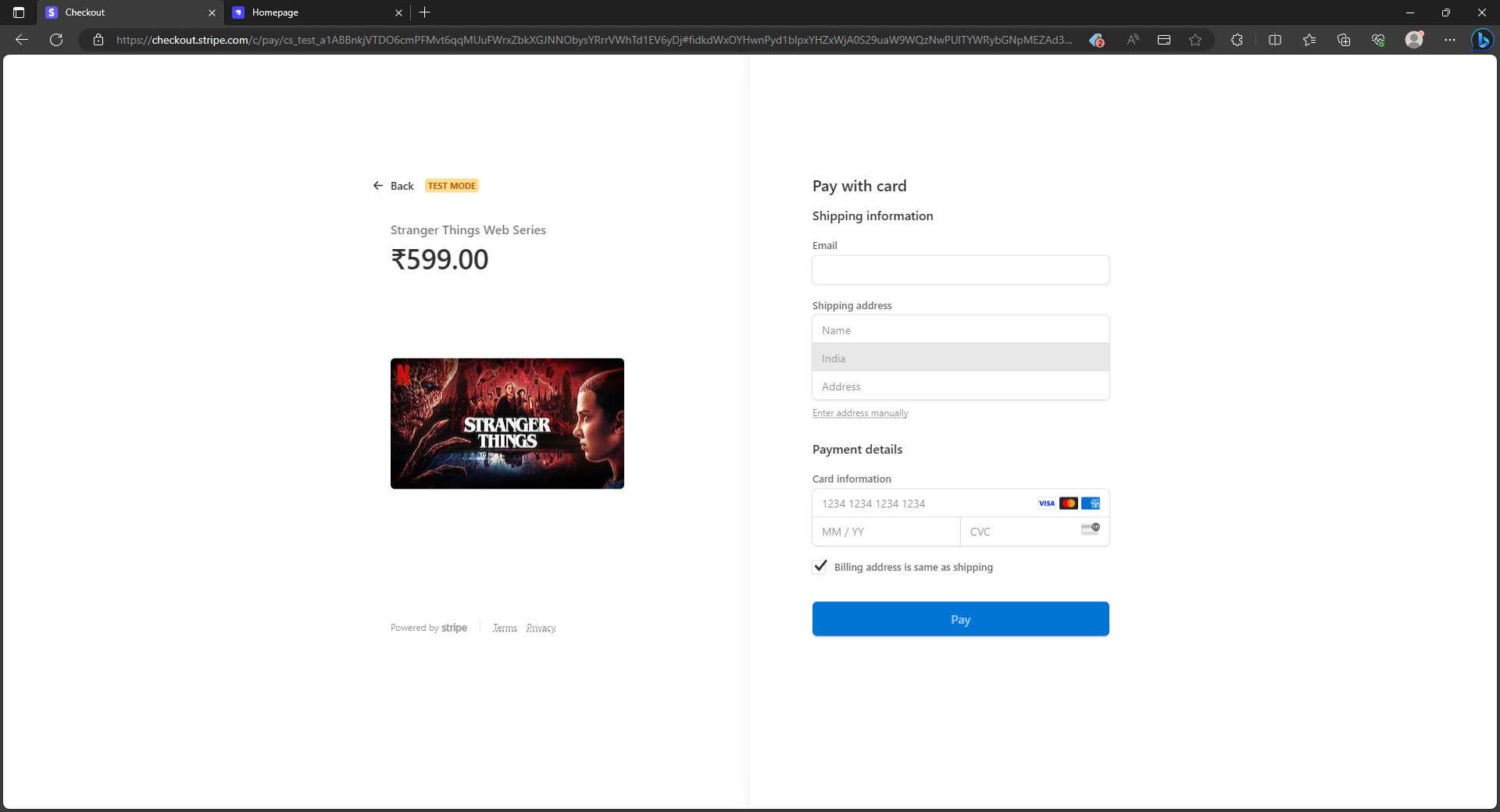Screen dimensions: 1500x812
Task: Click the browser profile avatar
Action: (x=1414, y=39)
